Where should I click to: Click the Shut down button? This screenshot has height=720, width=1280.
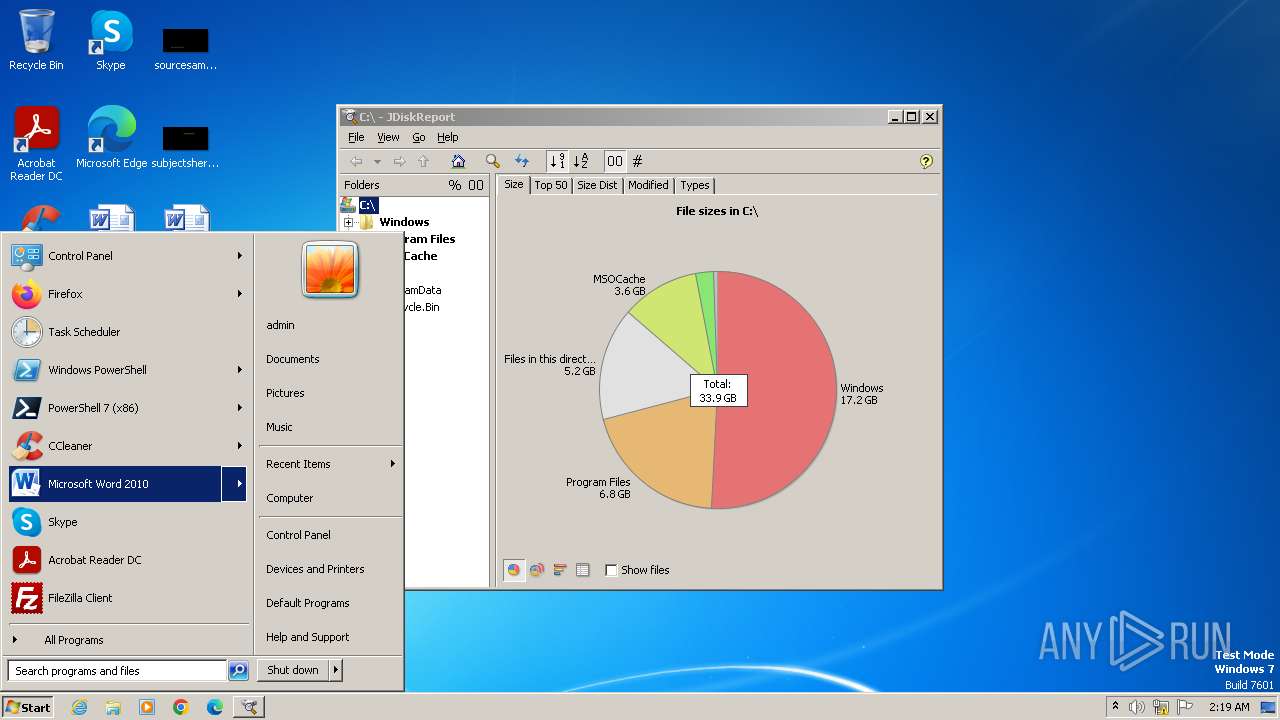(x=293, y=670)
